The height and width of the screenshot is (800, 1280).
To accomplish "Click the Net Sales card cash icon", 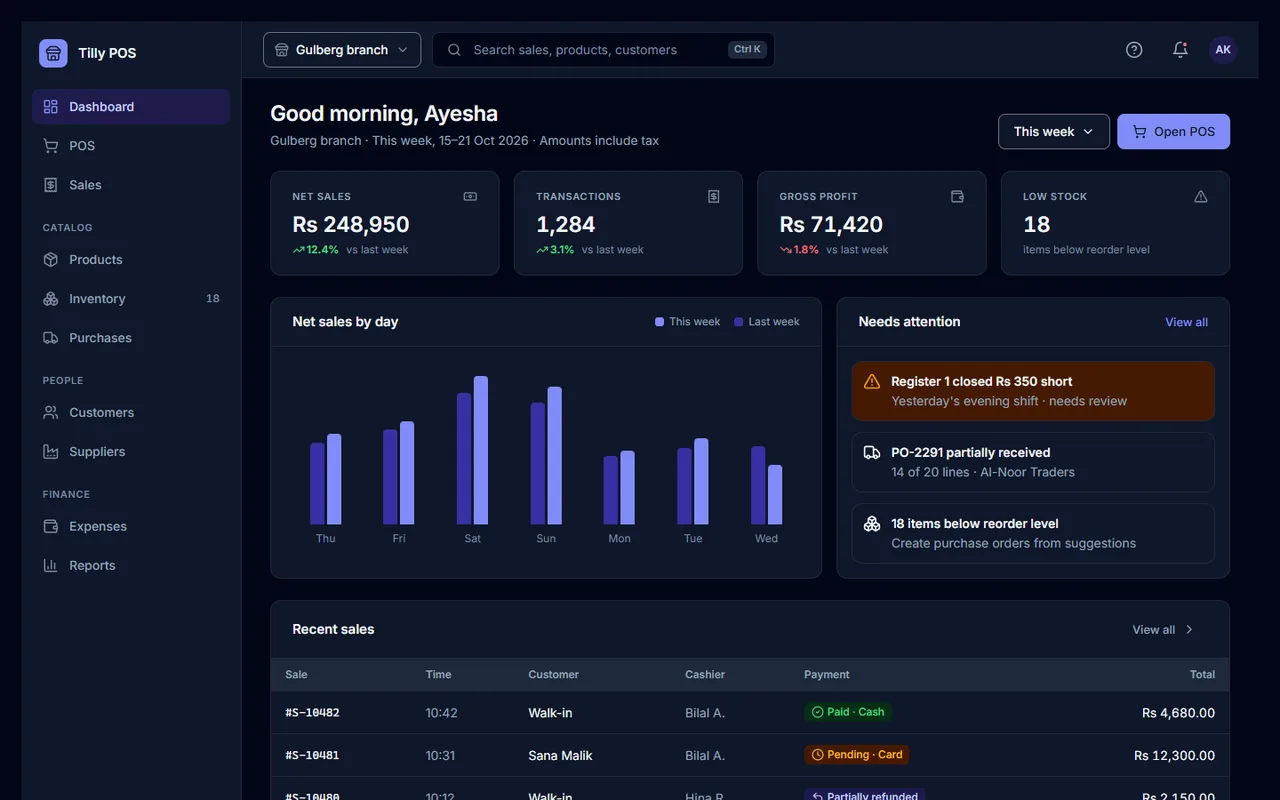I will (x=470, y=197).
